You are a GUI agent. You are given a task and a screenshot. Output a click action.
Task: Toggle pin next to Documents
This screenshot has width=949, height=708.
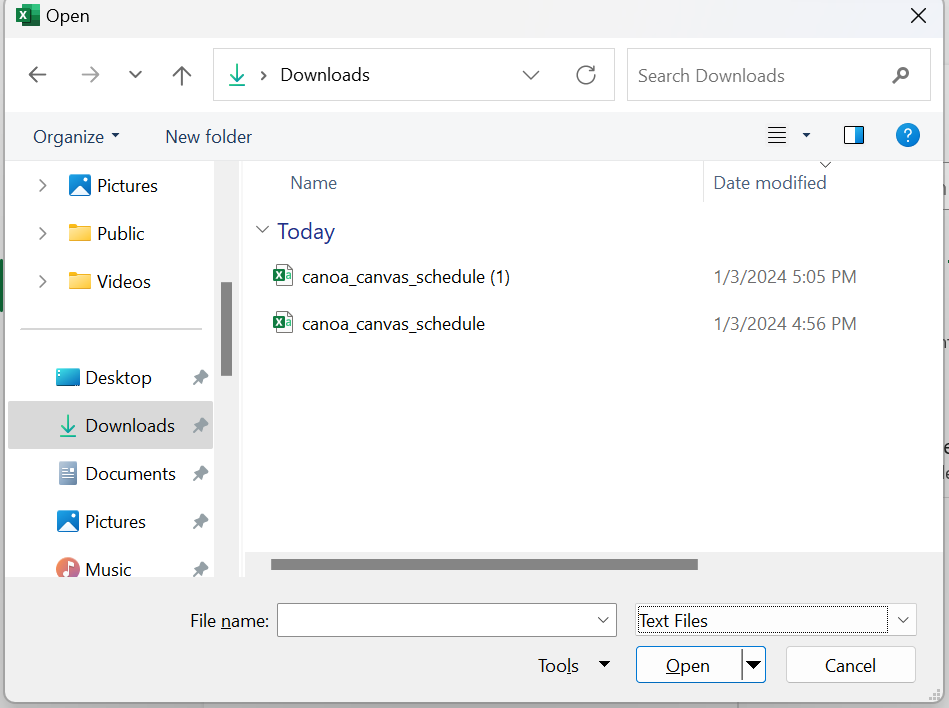click(x=200, y=474)
